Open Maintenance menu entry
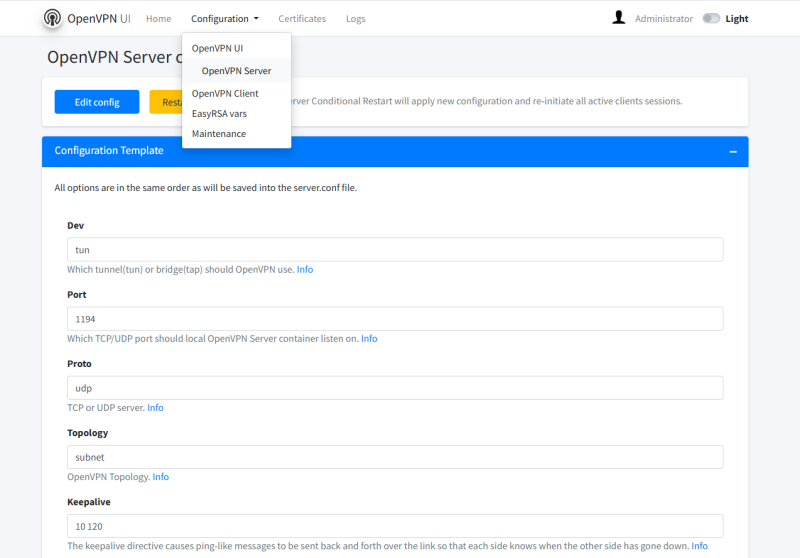 [236, 134]
